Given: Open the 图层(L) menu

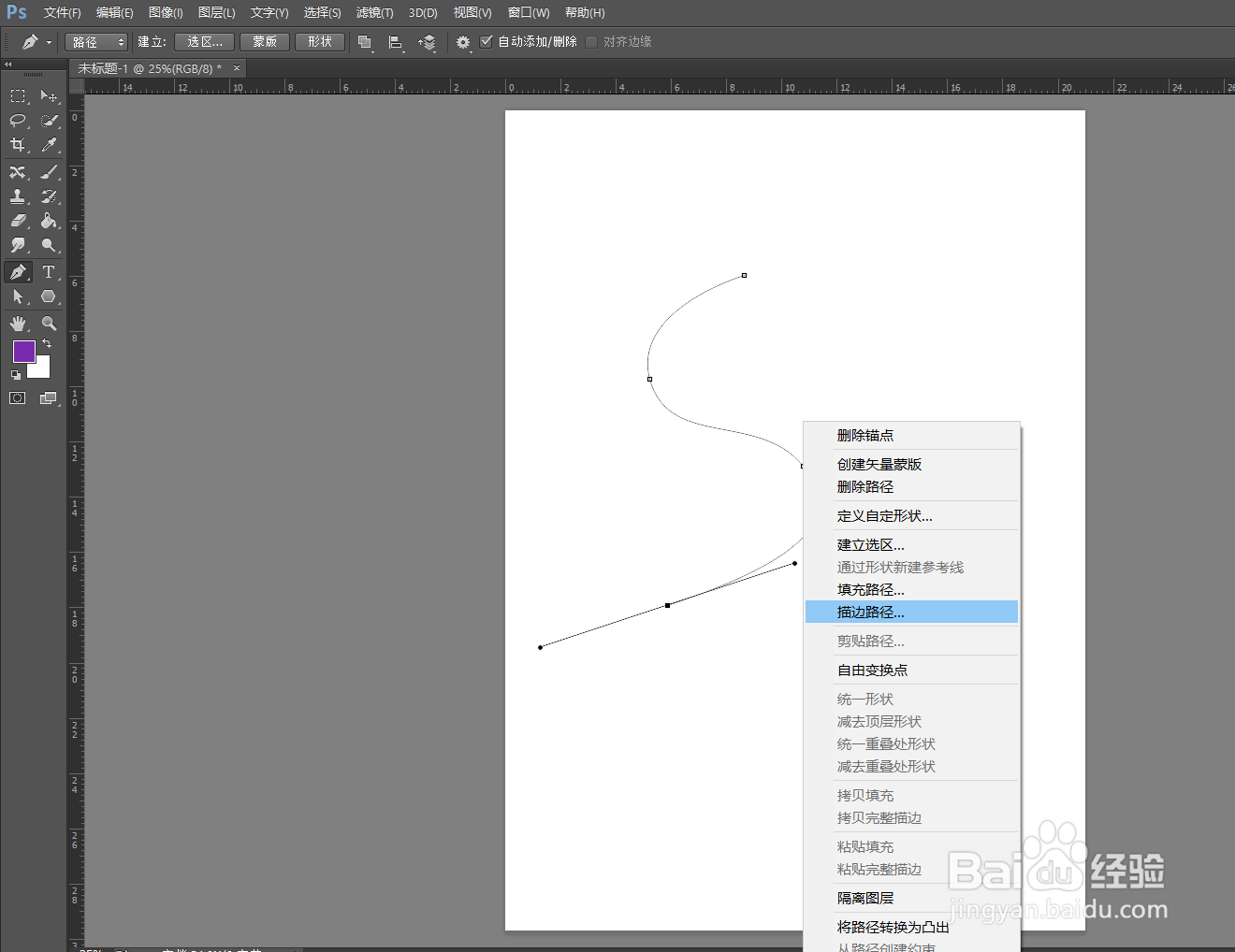Looking at the screenshot, I should coord(217,13).
